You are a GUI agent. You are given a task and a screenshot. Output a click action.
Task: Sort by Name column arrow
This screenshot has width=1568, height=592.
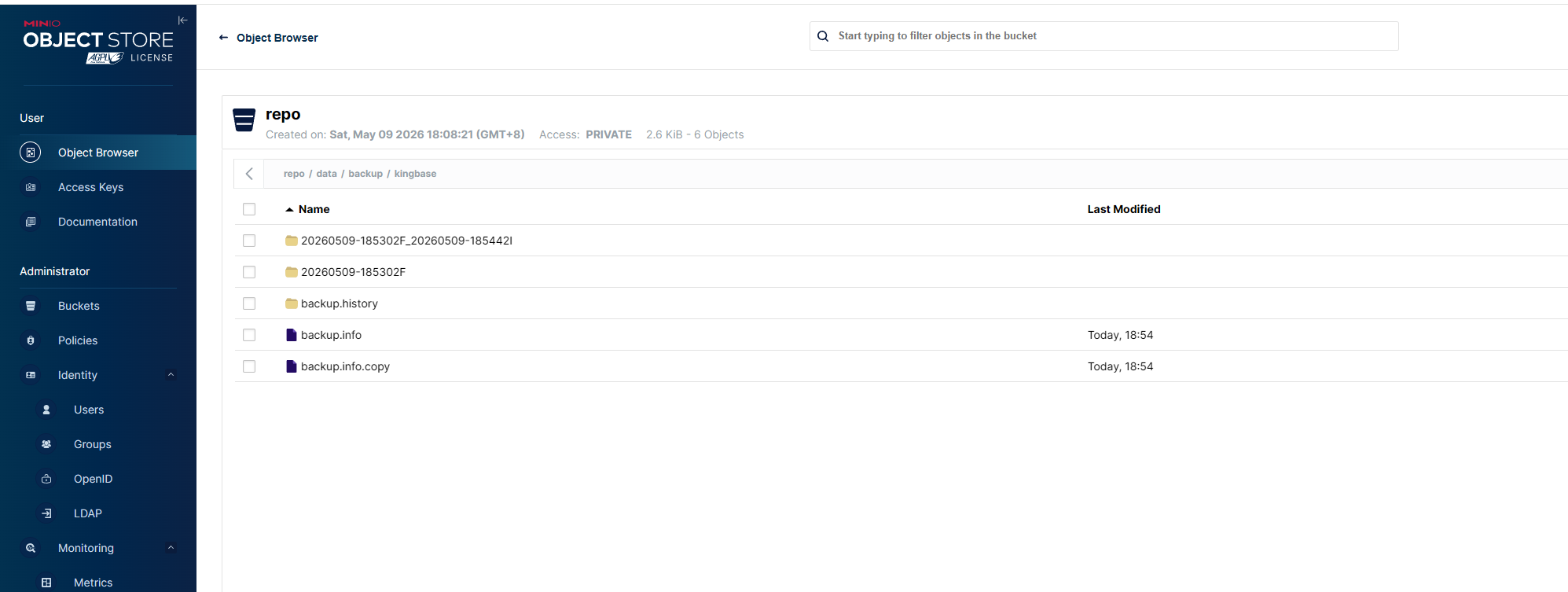(289, 209)
